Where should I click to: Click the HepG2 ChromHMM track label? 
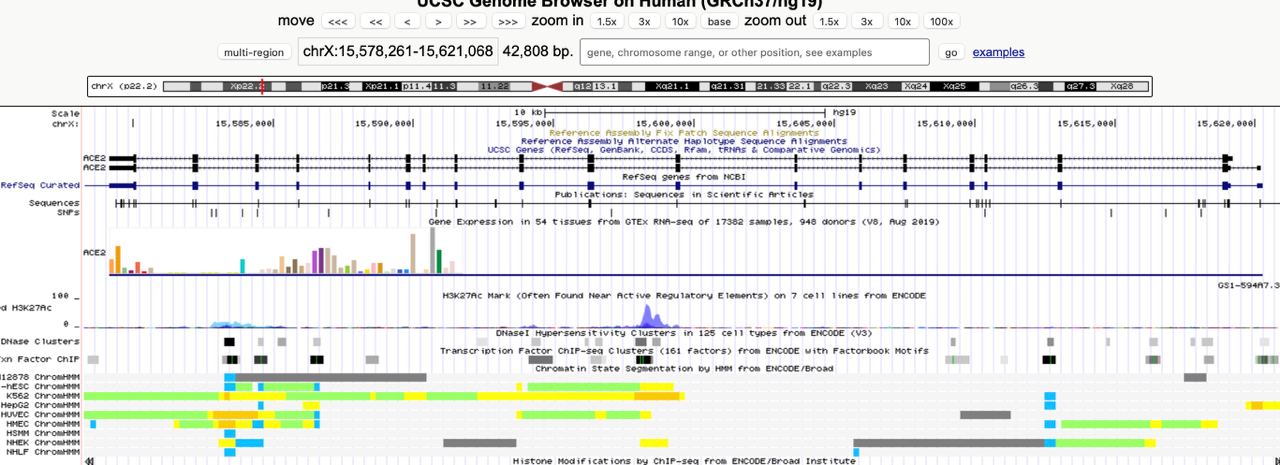pyautogui.click(x=40, y=405)
